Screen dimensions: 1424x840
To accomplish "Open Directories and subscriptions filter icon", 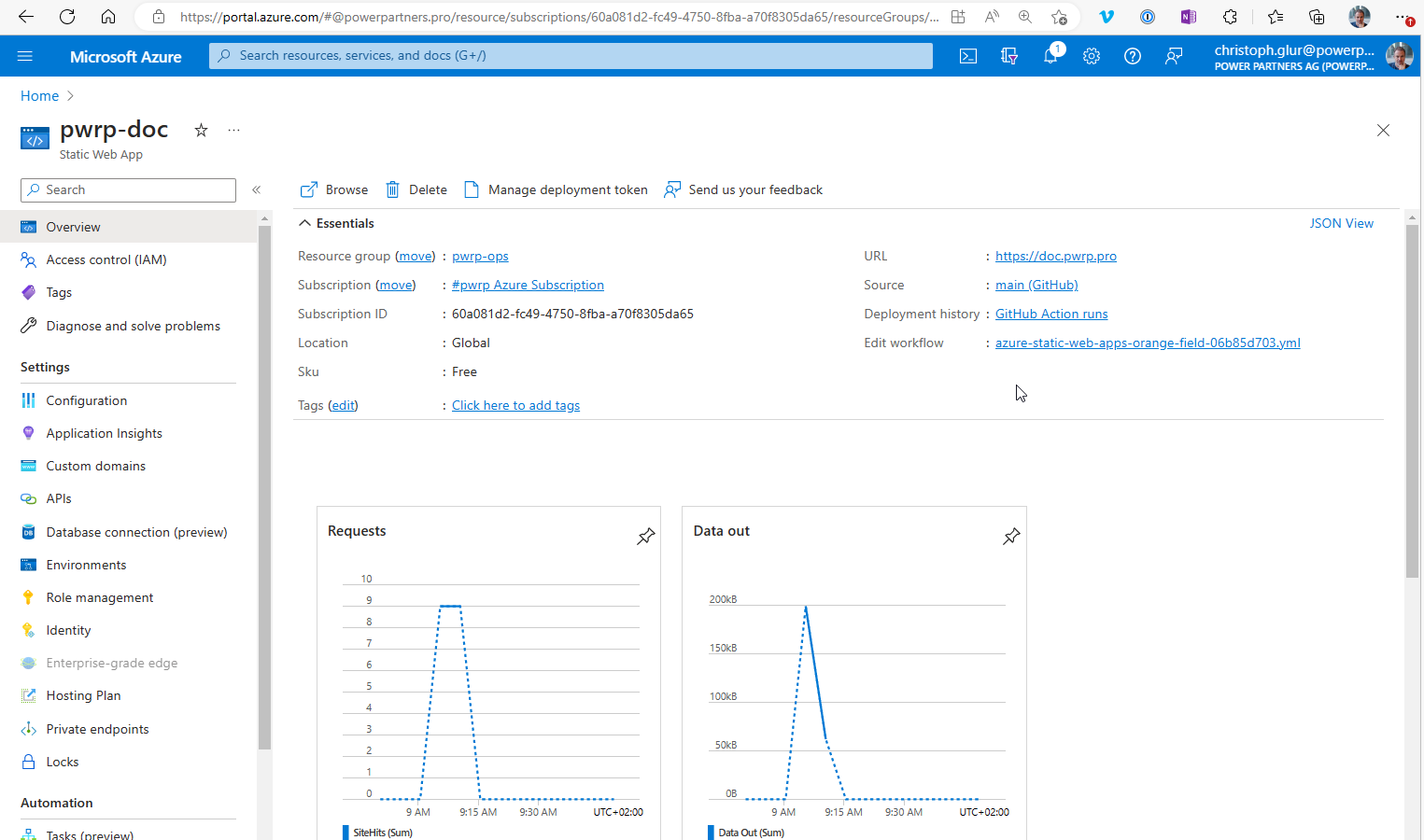I will tap(1009, 56).
